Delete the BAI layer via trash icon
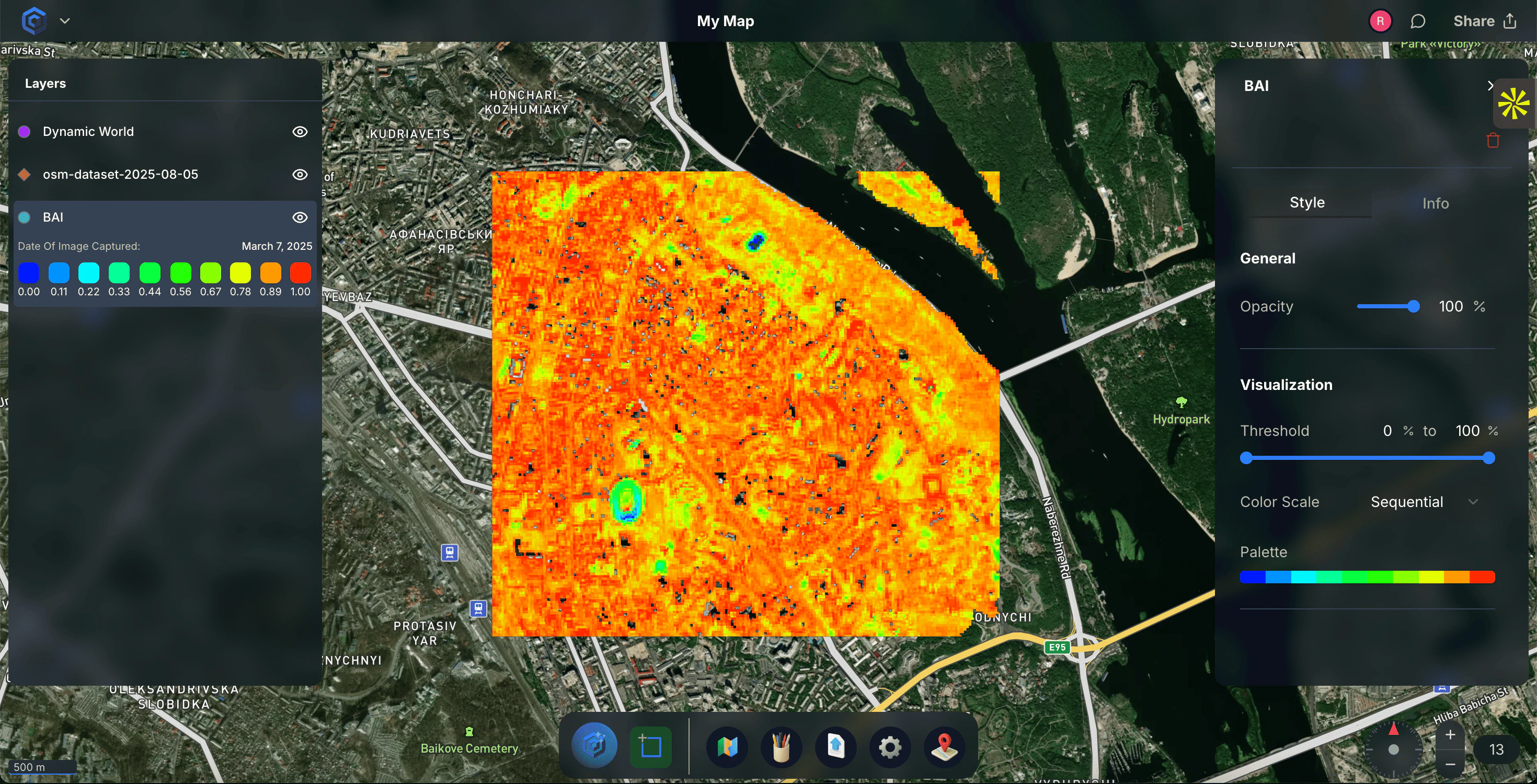This screenshot has width=1537, height=784. [x=1493, y=140]
